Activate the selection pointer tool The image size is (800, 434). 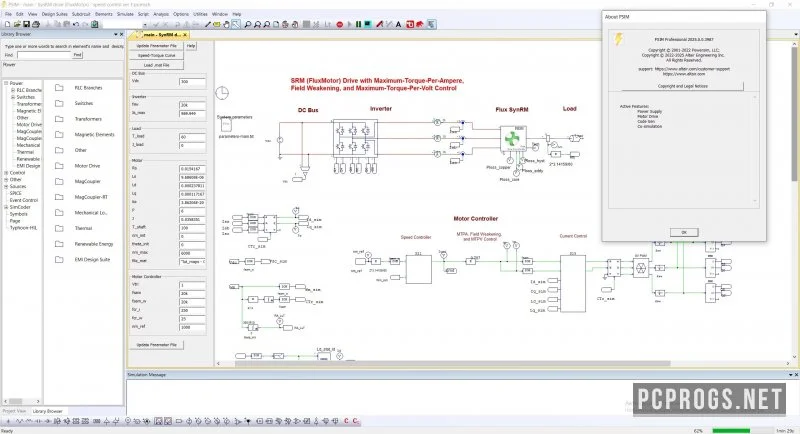[236, 24]
